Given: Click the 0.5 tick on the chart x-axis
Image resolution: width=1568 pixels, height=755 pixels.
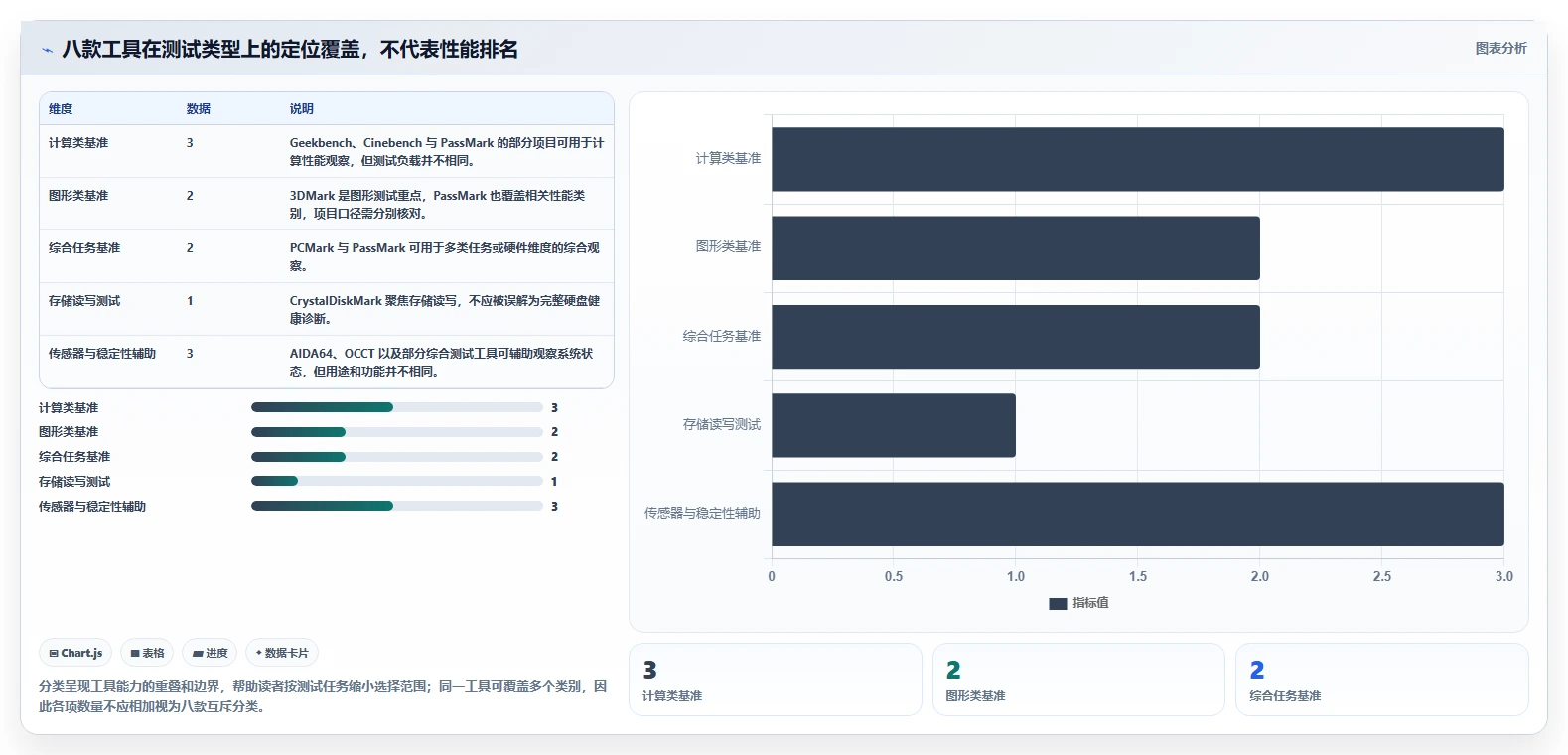Looking at the screenshot, I should point(894,576).
